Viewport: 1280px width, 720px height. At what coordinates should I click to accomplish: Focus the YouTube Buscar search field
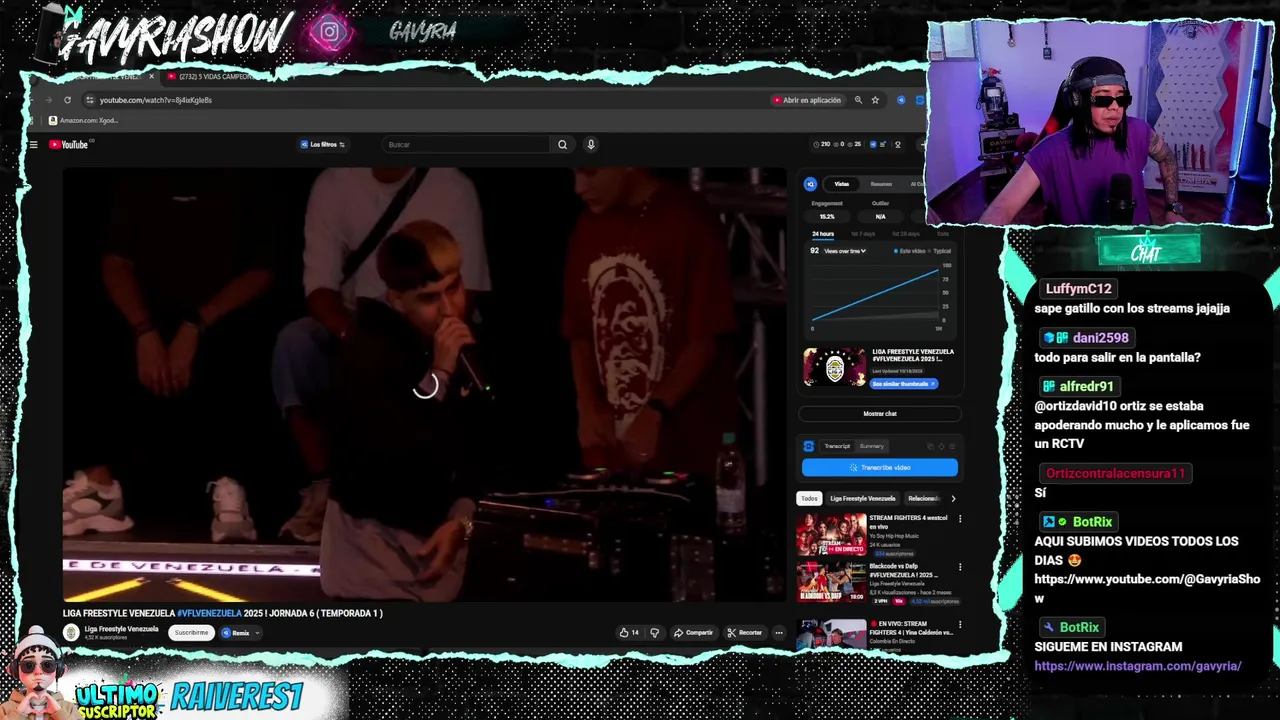pos(465,145)
